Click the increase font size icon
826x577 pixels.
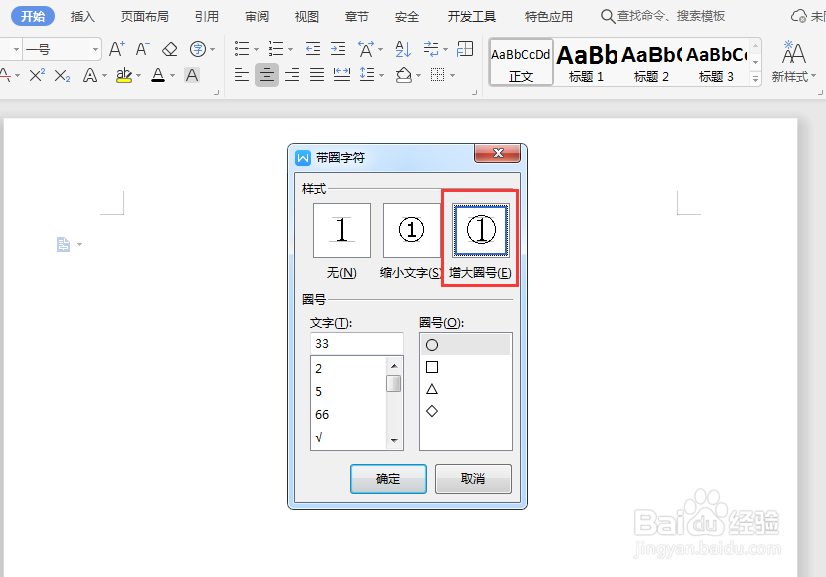tap(116, 50)
